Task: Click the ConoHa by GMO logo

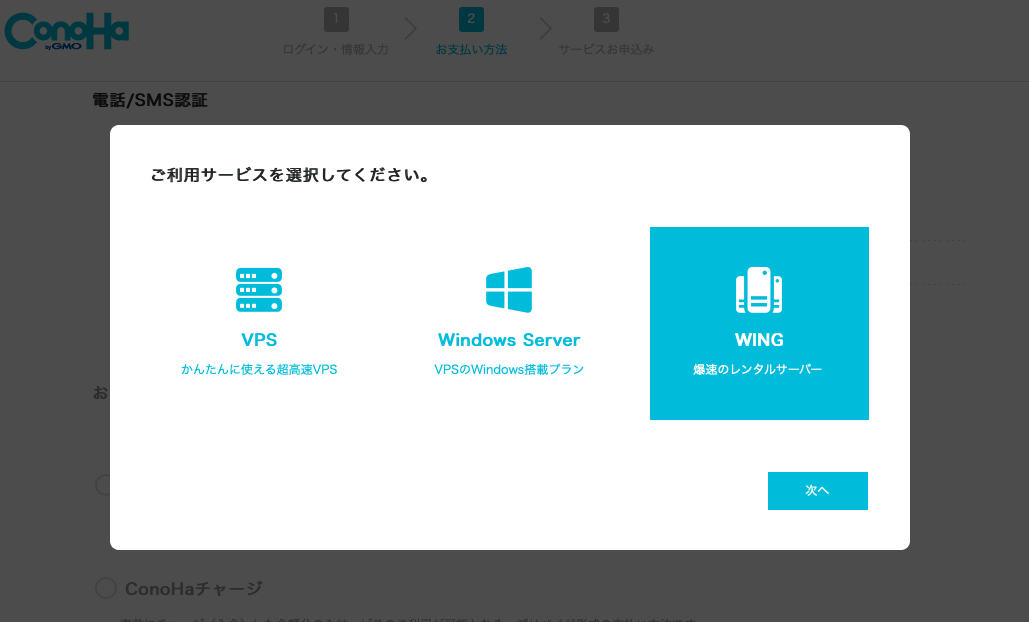Action: [x=66, y=31]
